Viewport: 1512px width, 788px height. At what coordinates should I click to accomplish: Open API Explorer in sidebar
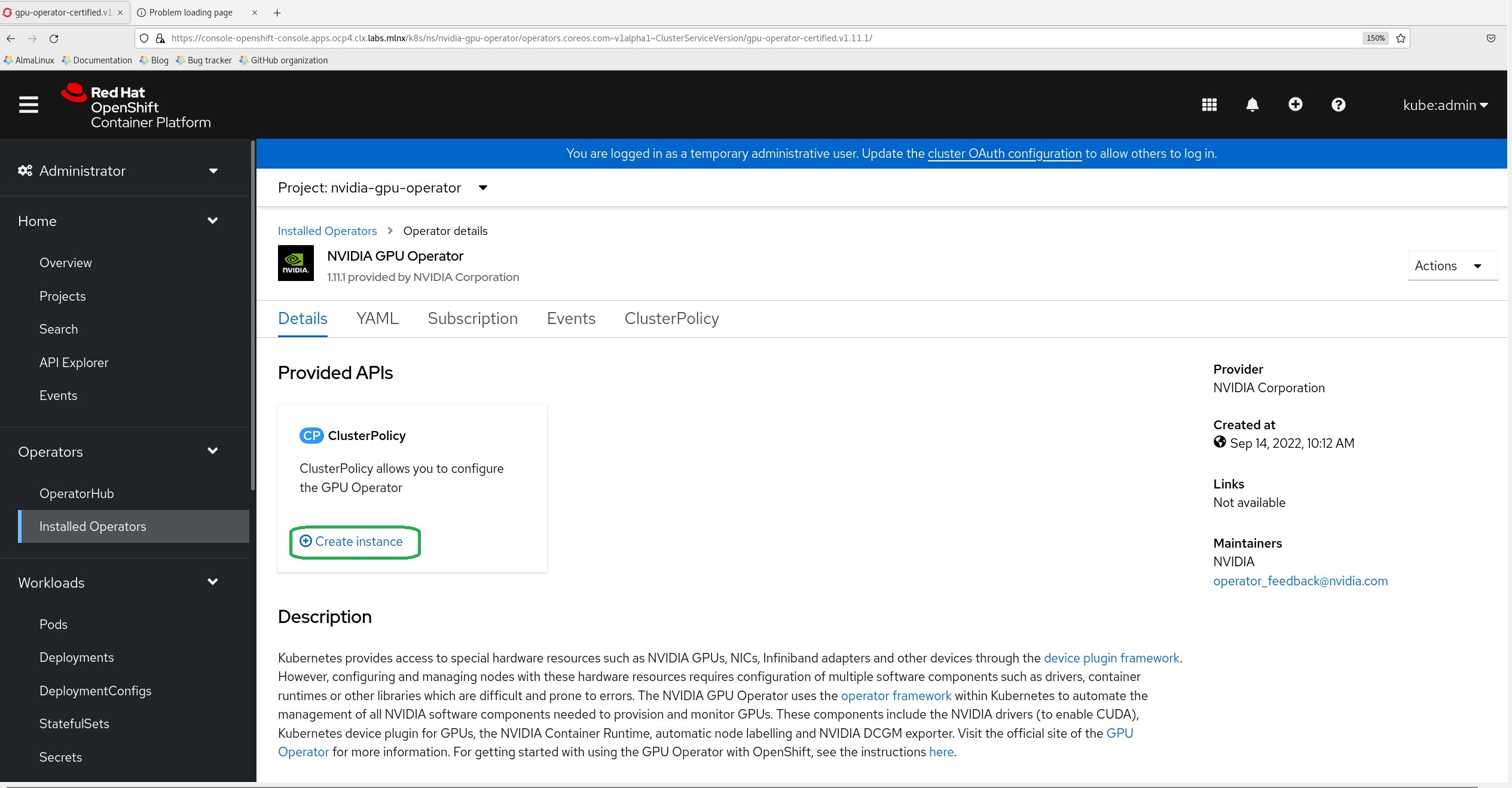pos(74,363)
